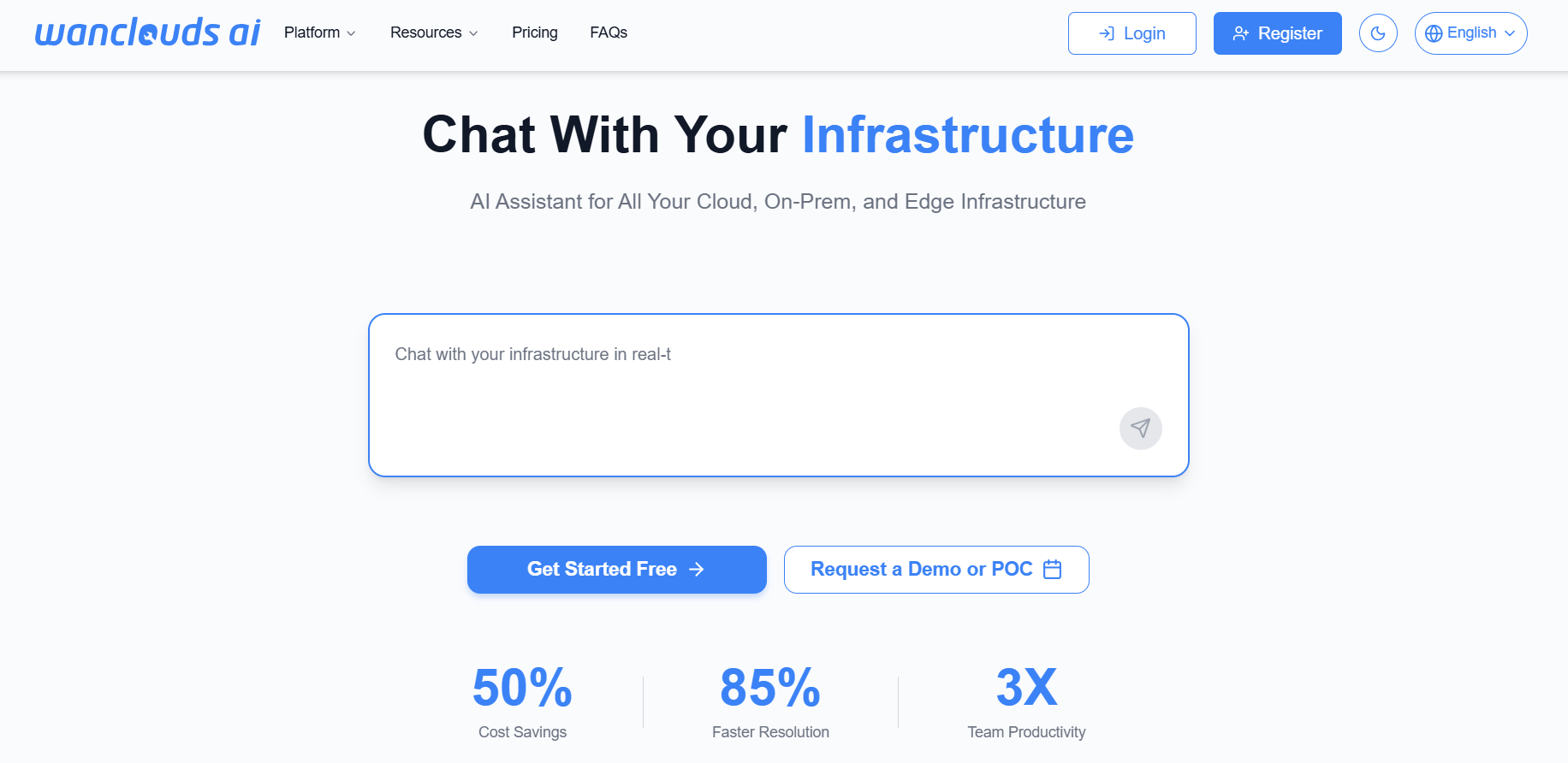Click the send paper plane icon

click(x=1140, y=428)
